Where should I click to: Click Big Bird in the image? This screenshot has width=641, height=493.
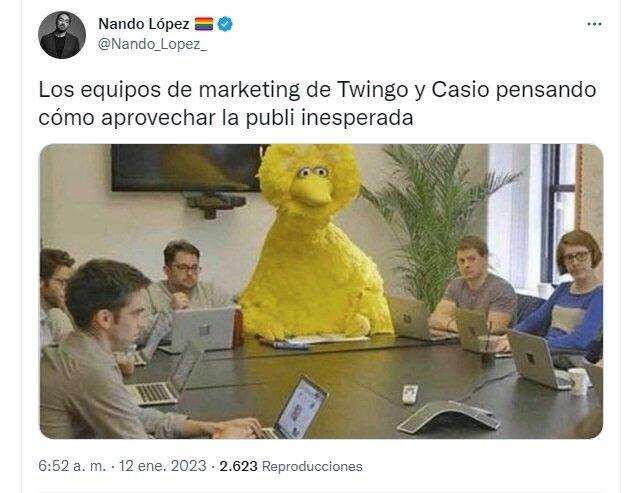[x=315, y=241]
